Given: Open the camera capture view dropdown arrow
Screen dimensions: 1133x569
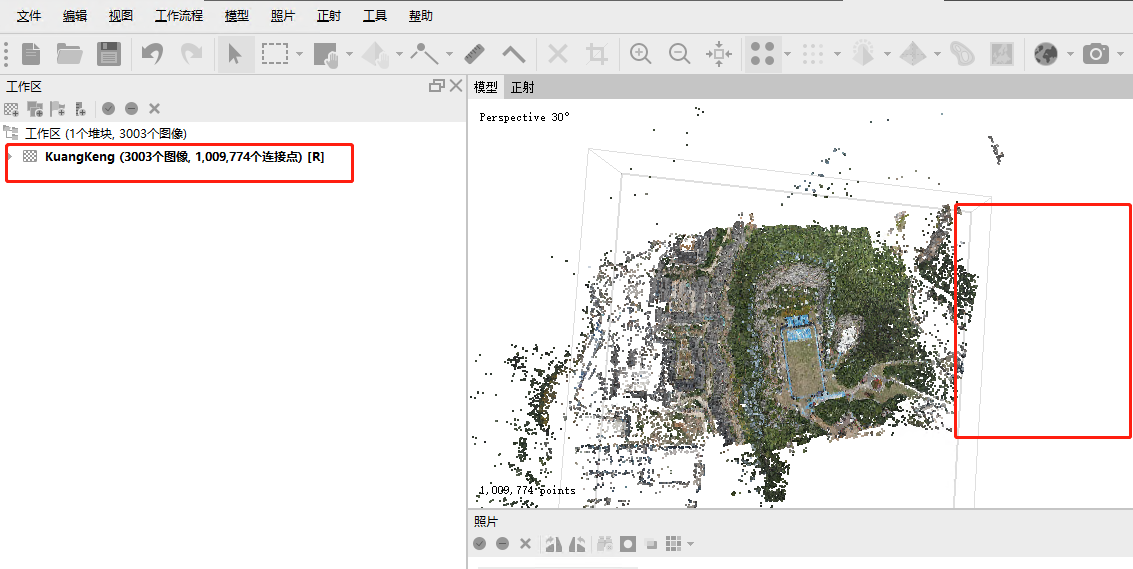Looking at the screenshot, I should tap(1120, 54).
